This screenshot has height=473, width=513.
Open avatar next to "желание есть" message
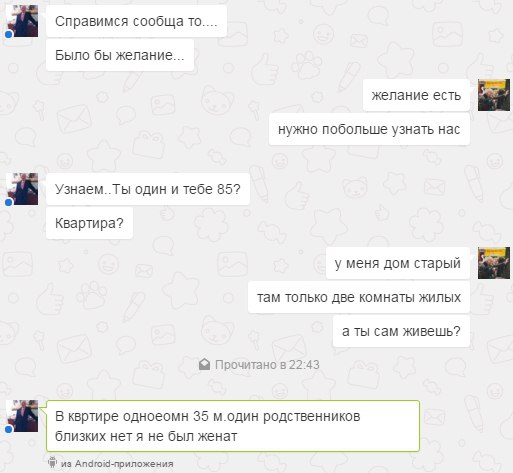494,95
